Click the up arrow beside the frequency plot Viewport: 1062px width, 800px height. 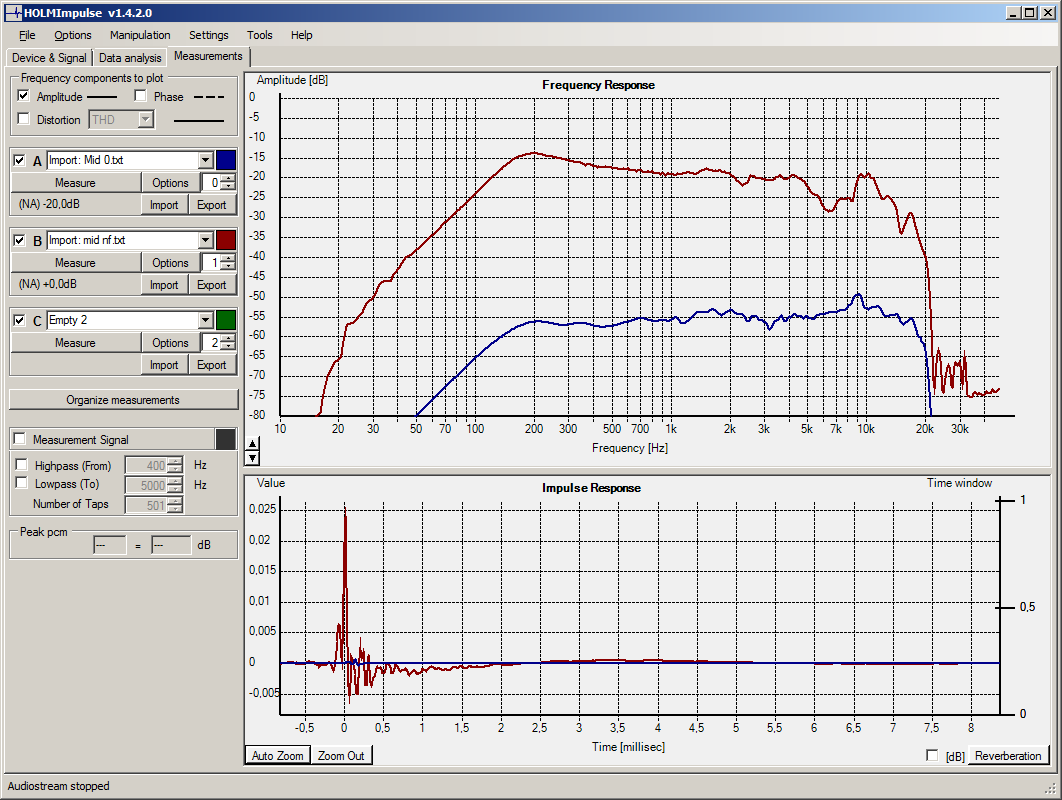click(252, 444)
